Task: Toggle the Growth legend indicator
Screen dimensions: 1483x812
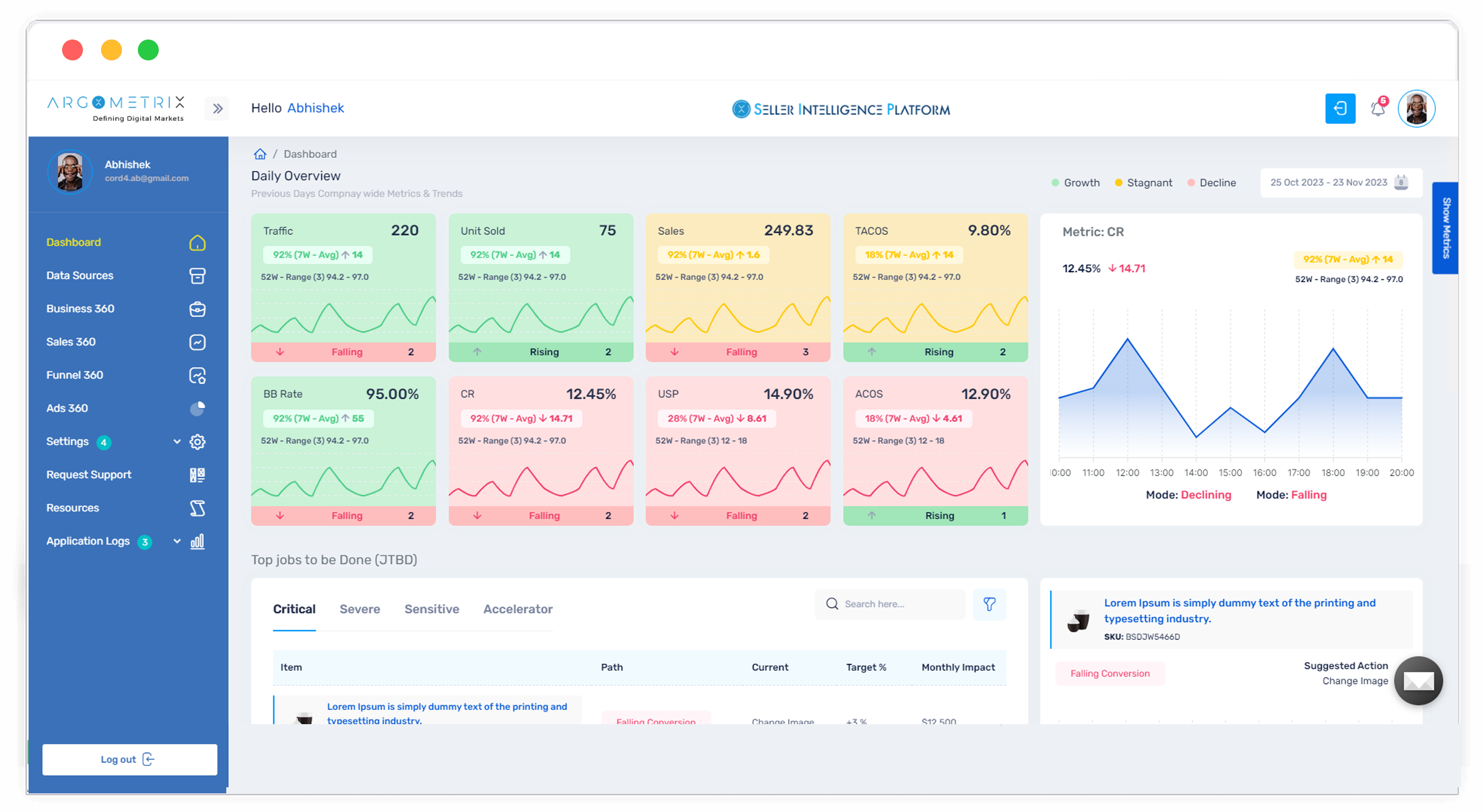Action: point(1055,183)
